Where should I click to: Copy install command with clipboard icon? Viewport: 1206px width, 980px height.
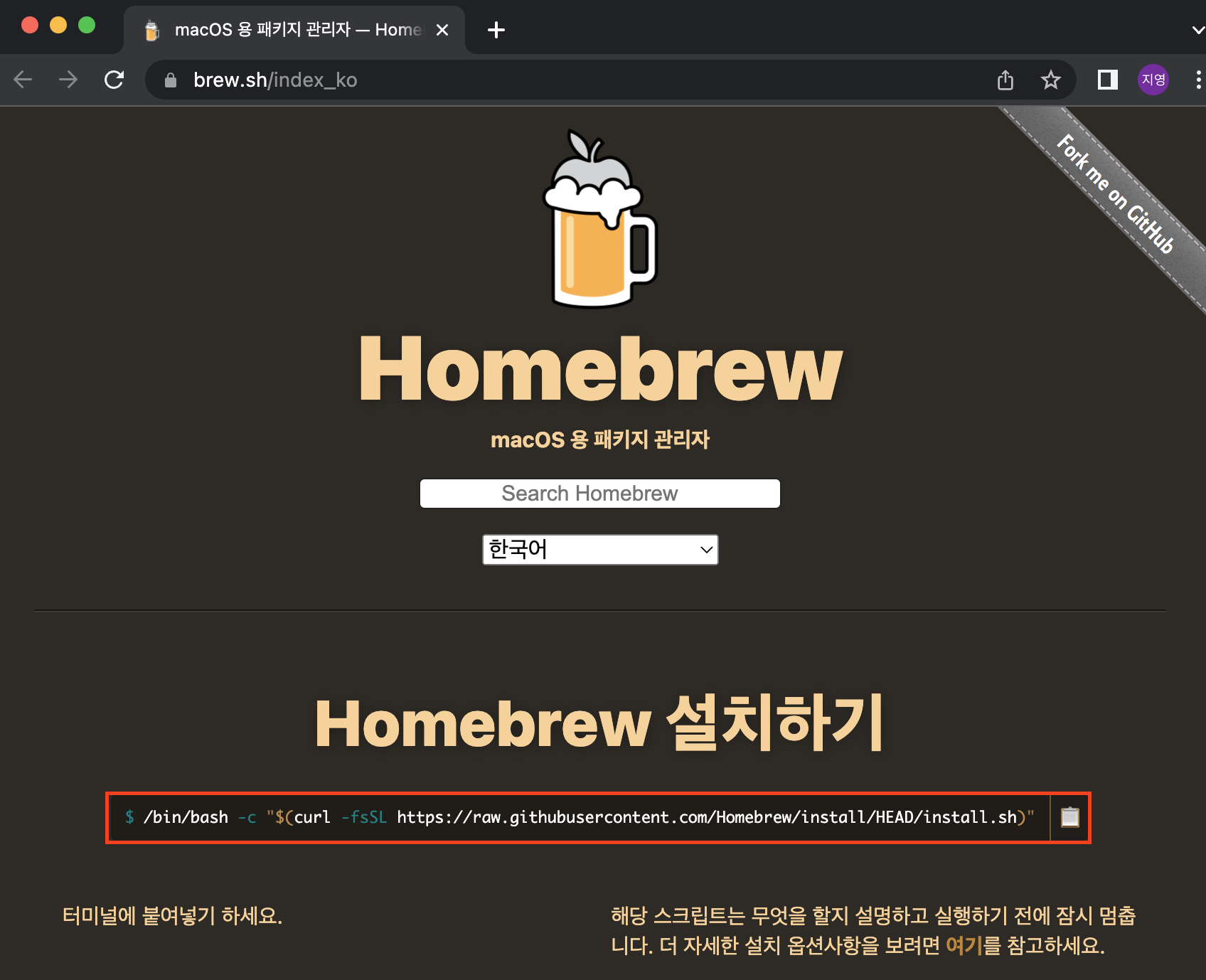(x=1070, y=817)
